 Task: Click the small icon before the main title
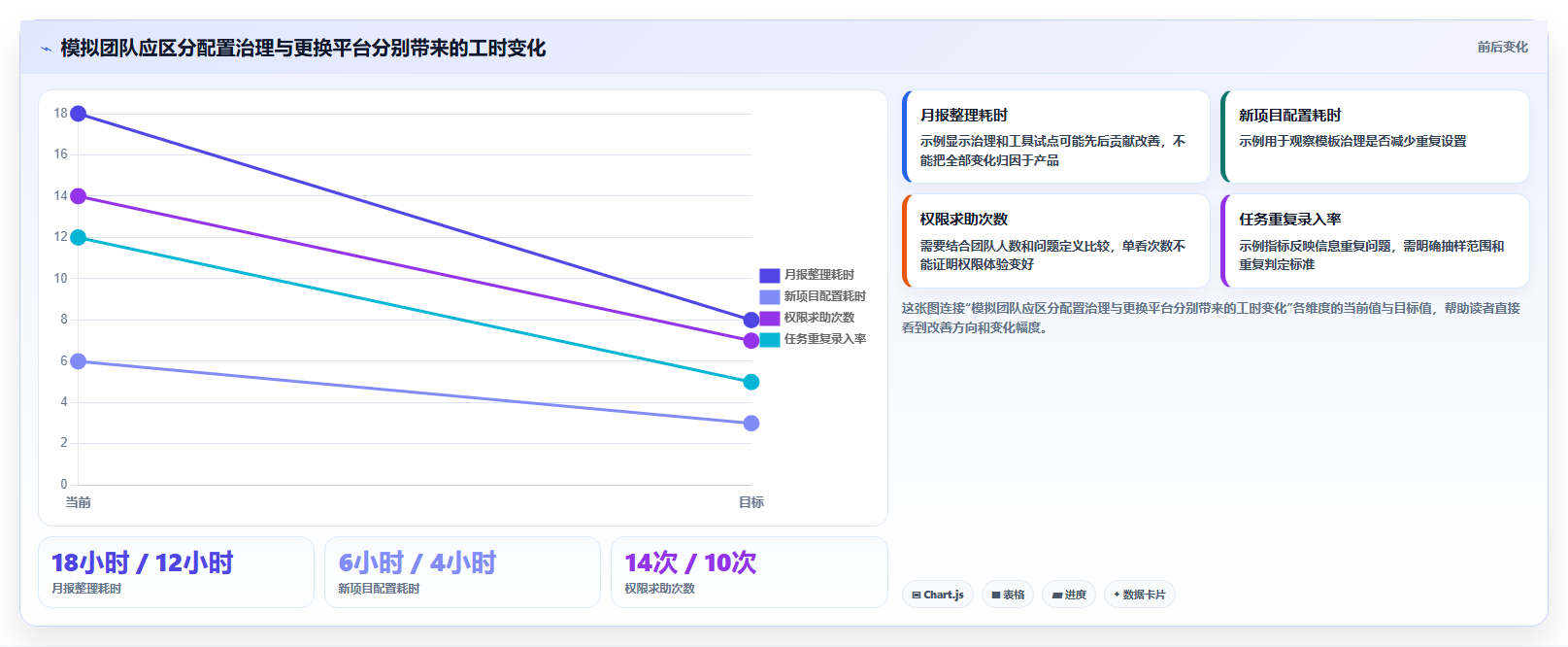click(x=46, y=49)
